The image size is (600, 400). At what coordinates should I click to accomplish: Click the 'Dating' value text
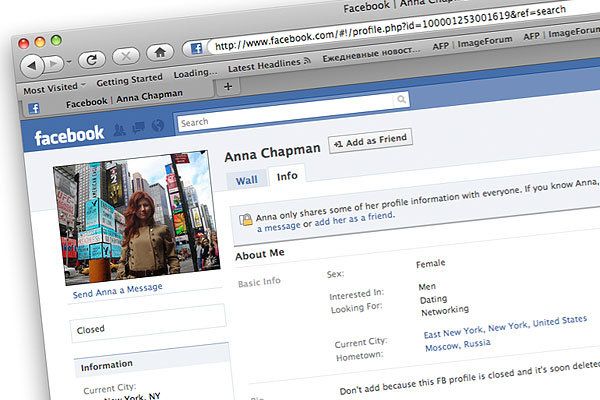434,299
